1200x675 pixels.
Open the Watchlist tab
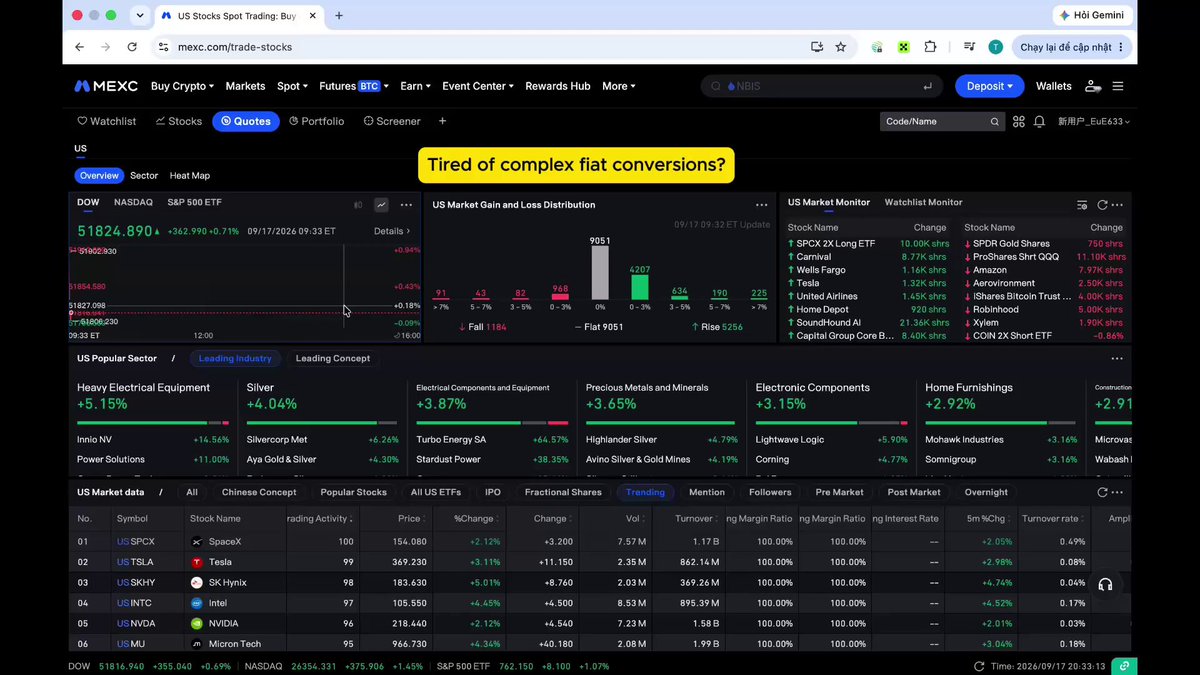click(x=106, y=121)
